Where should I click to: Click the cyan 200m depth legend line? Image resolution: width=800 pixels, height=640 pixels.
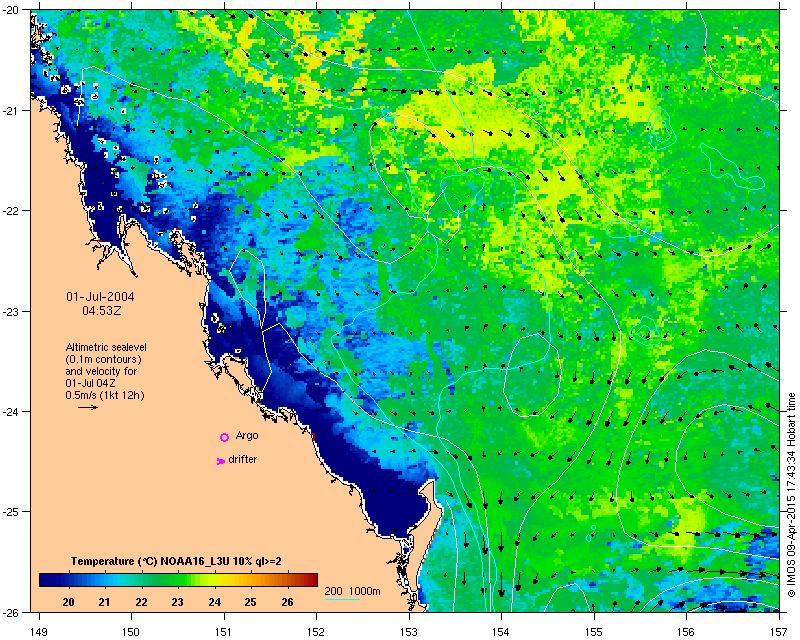pos(342,599)
